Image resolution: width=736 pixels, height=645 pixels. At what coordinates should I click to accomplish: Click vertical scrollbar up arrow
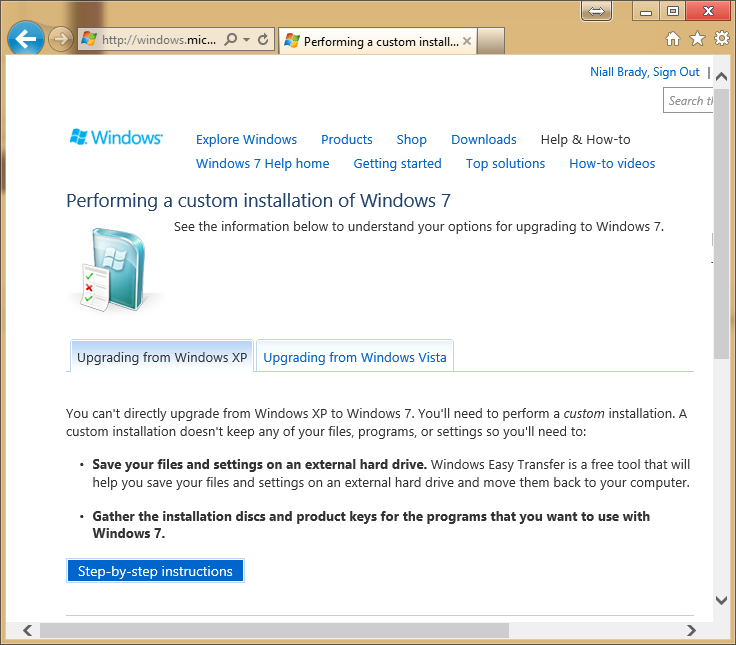tap(721, 76)
